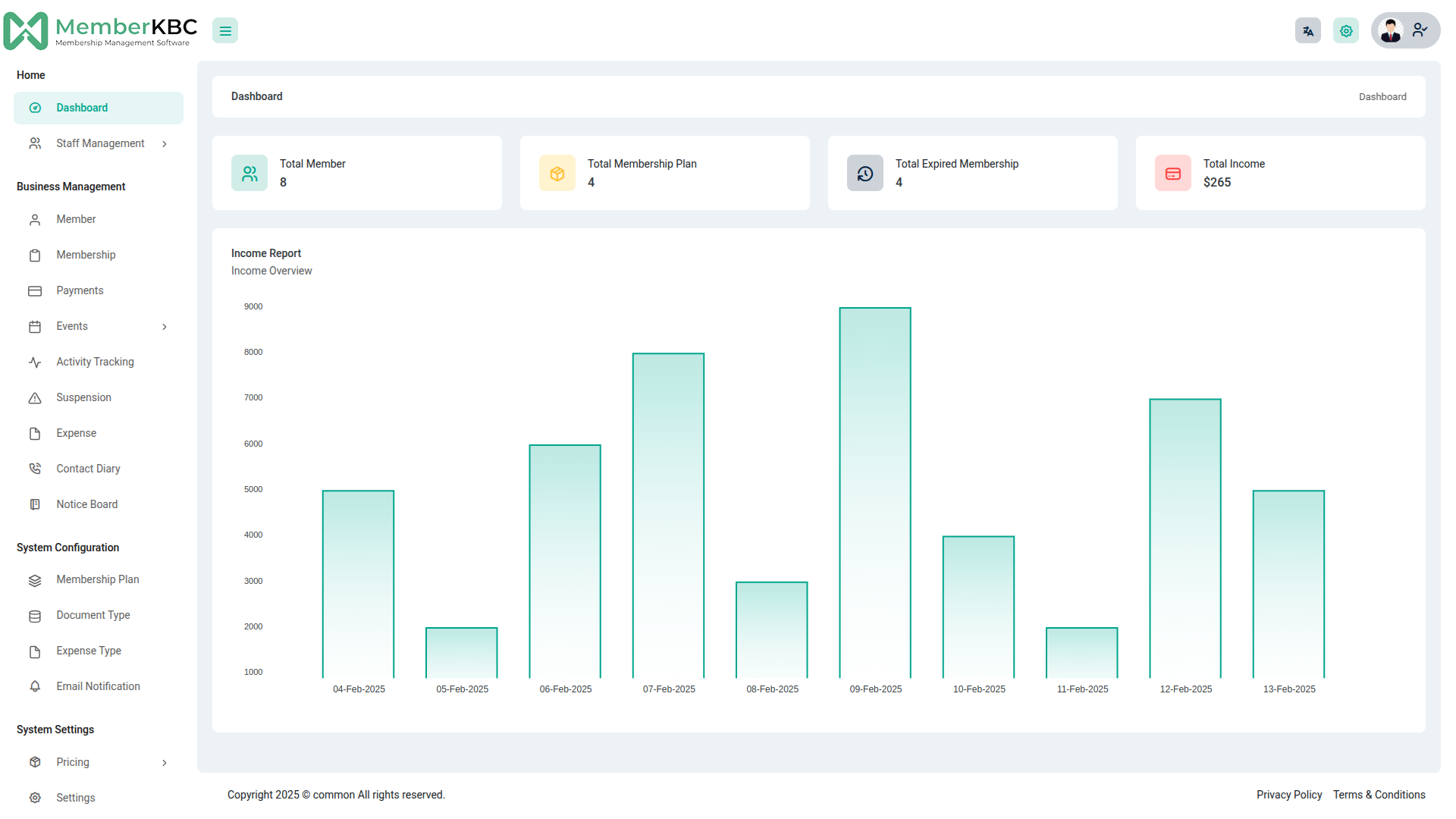Select Dashboard in the sidebar
Screen dimensions: 1456x819
coord(82,108)
